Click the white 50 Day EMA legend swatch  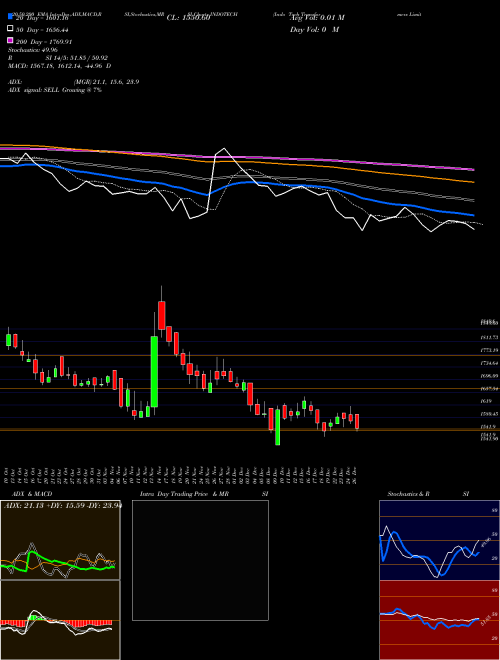point(10,29)
